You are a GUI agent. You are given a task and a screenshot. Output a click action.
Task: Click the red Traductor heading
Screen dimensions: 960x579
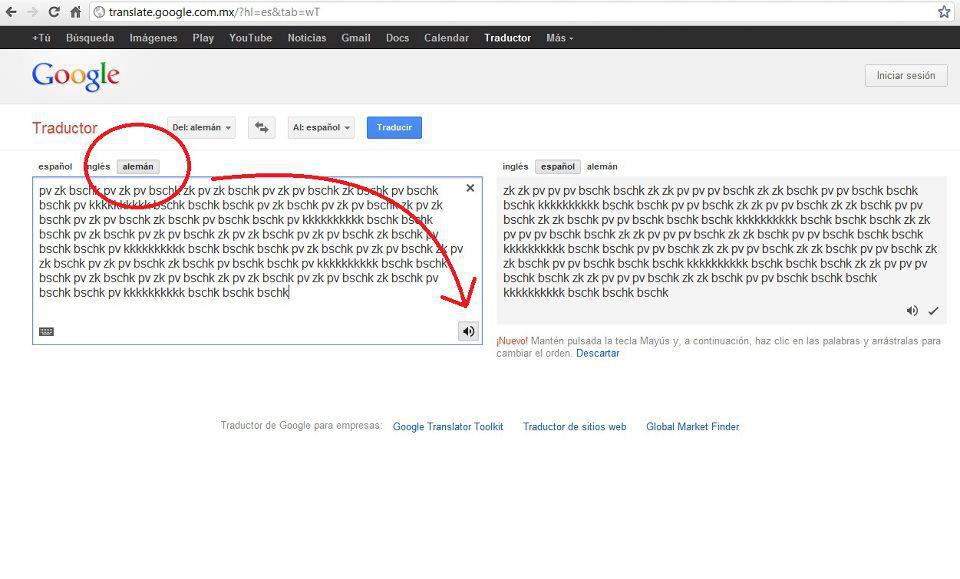(x=65, y=128)
